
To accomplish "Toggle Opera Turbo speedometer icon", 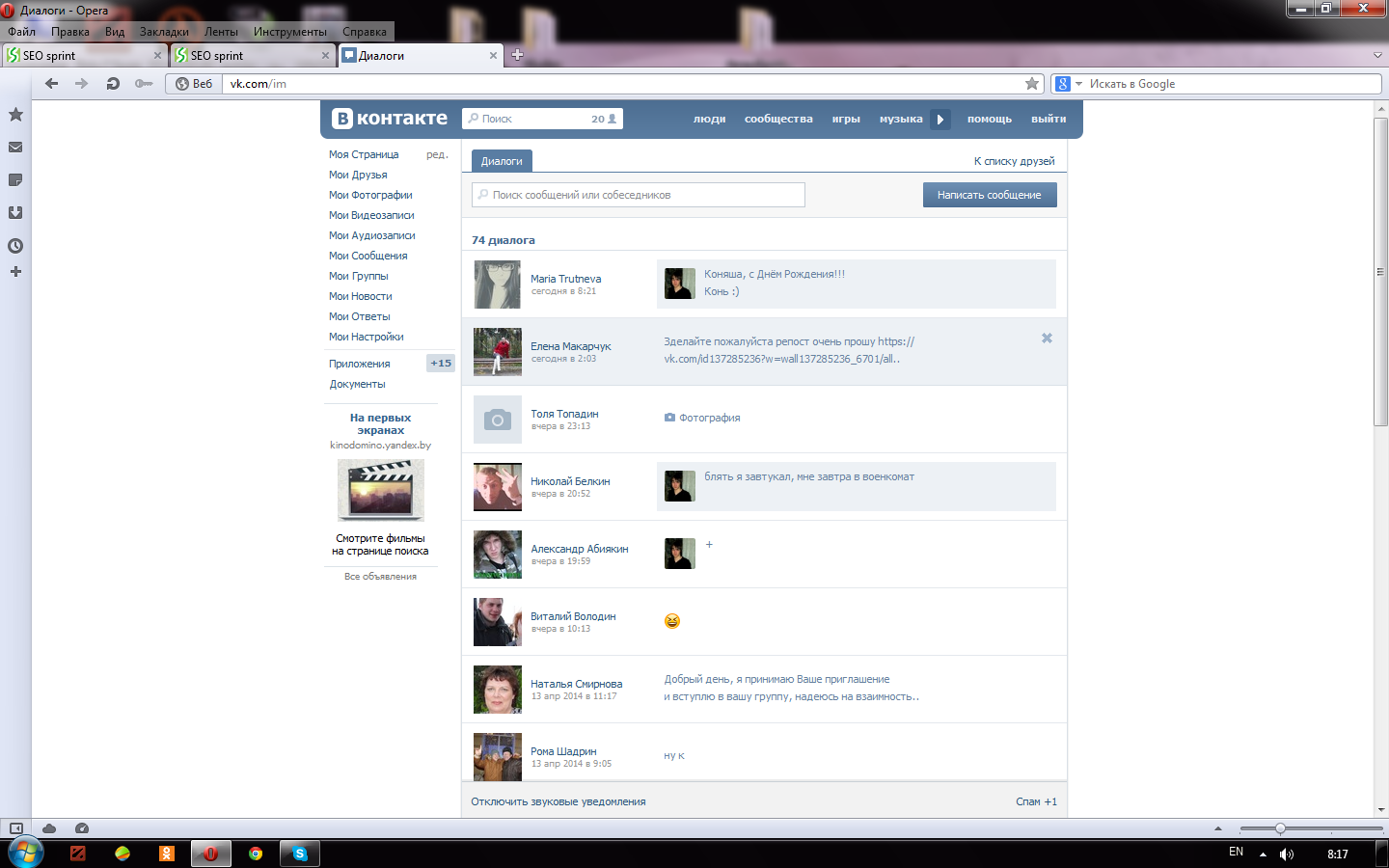I will 82,828.
